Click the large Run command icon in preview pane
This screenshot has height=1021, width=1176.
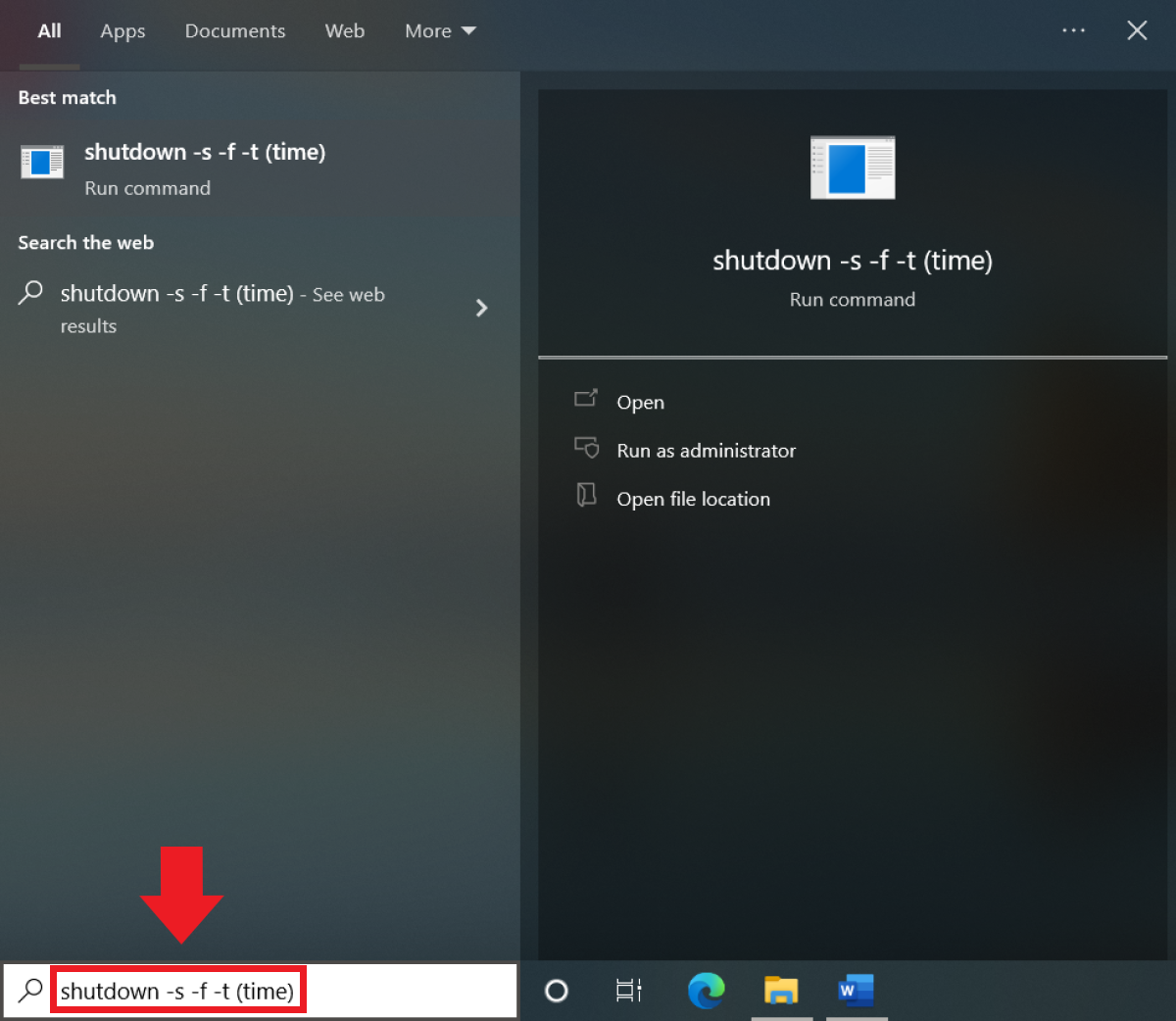pyautogui.click(x=853, y=168)
